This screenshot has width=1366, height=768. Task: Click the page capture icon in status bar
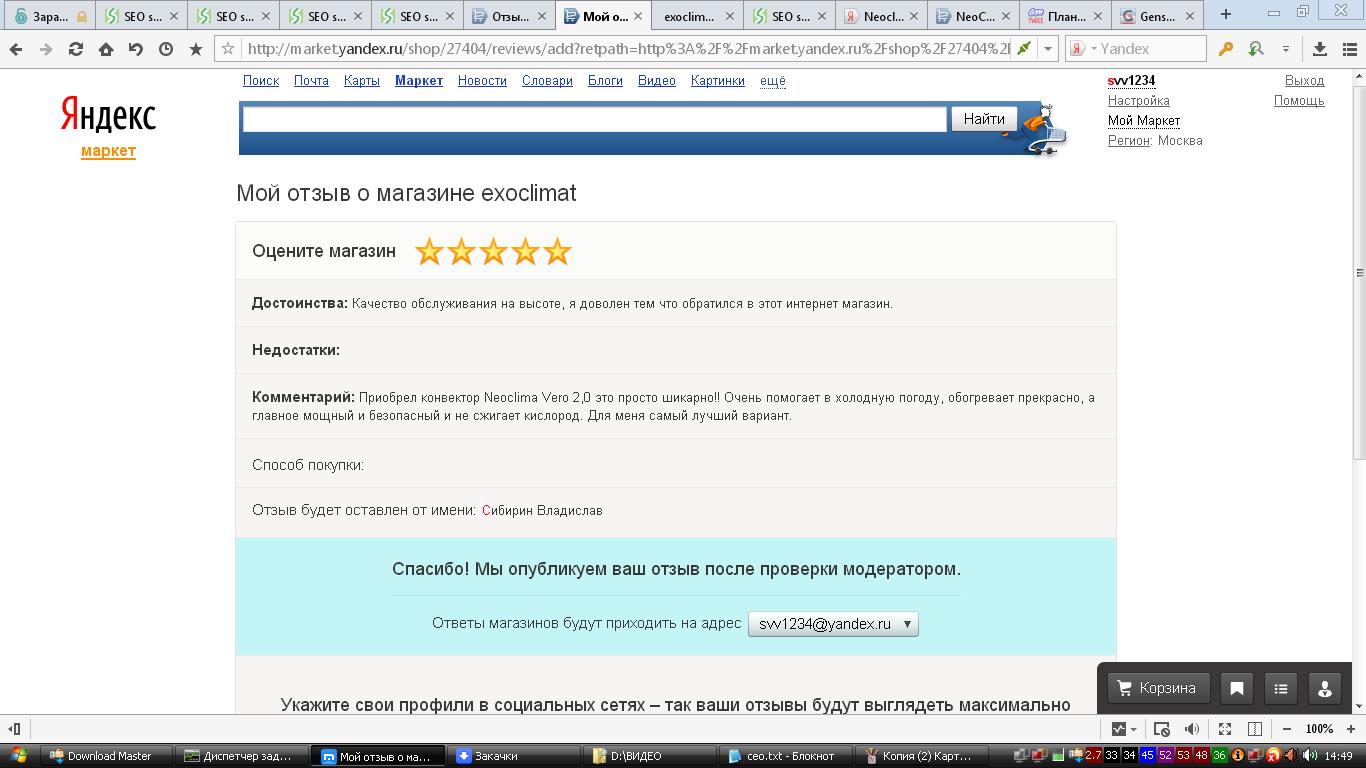[x=1161, y=729]
